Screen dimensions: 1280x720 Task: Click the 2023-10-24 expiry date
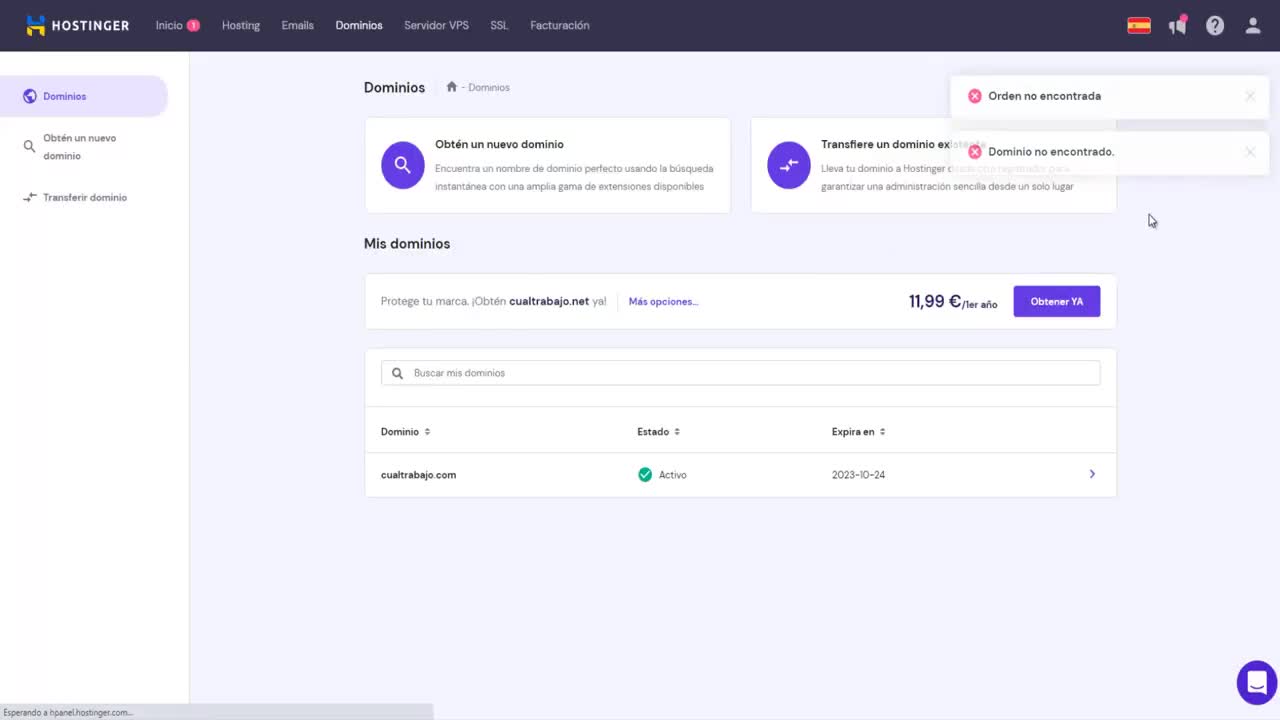click(858, 475)
